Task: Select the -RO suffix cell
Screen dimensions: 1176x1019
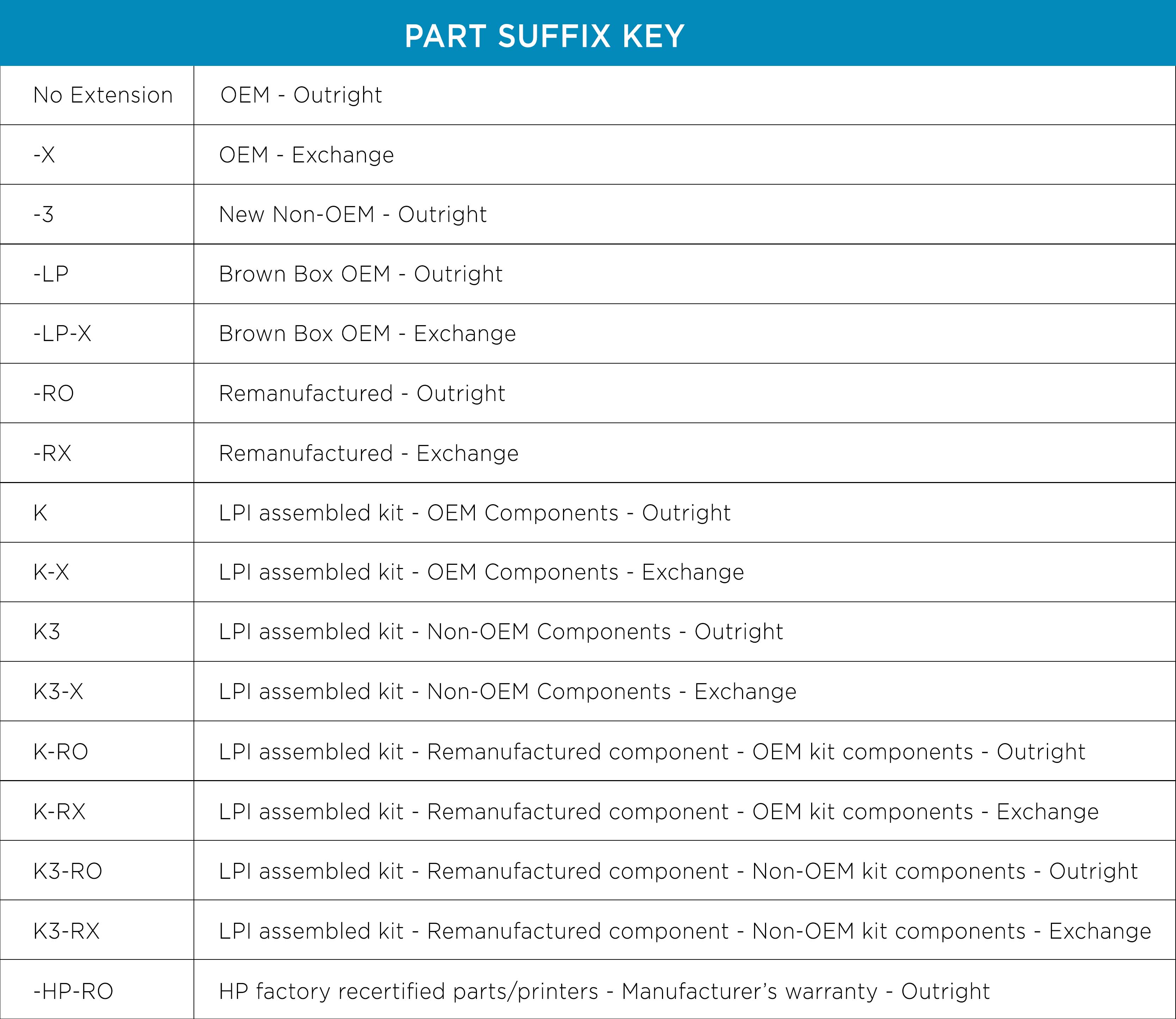Action: (97, 393)
